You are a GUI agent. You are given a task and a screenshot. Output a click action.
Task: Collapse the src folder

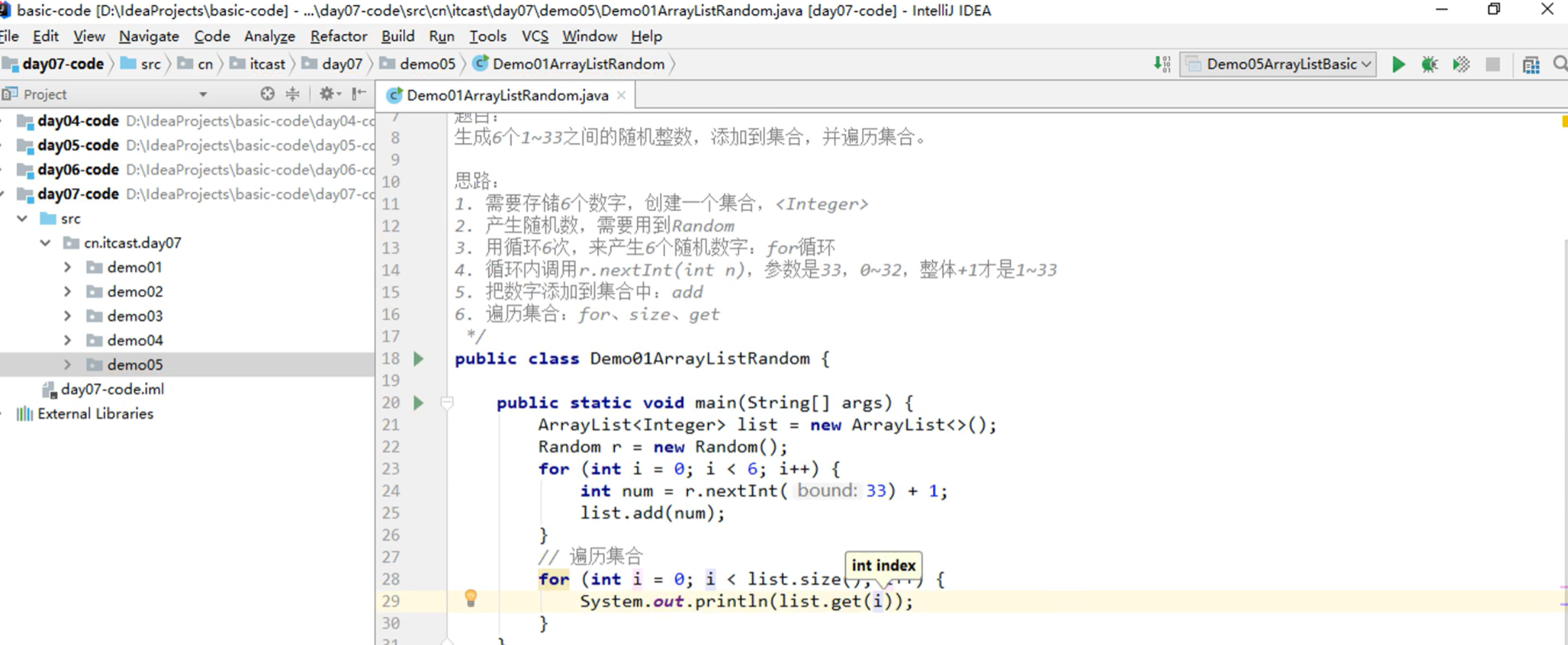(23, 218)
